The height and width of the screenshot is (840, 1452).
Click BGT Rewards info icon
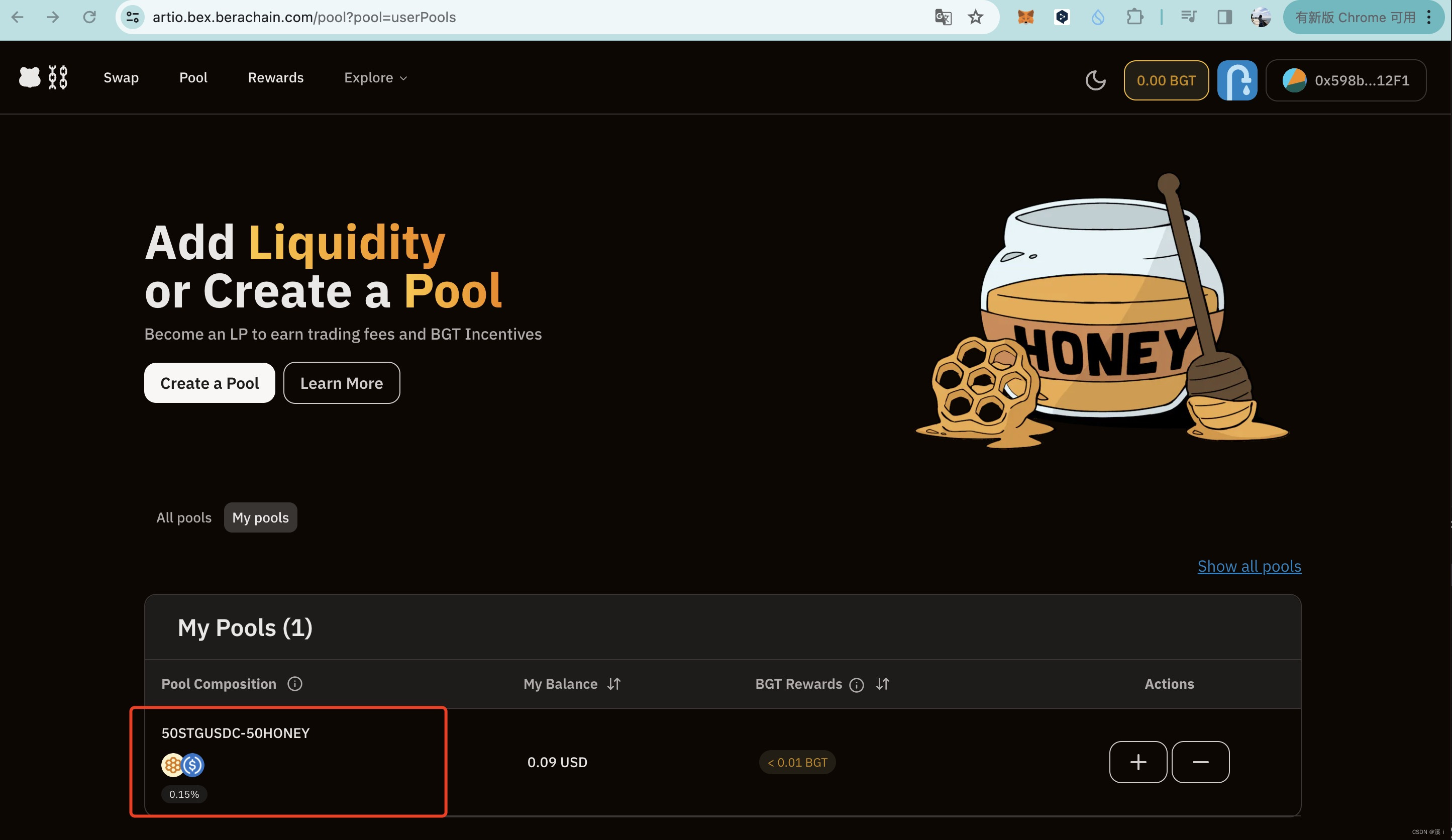tap(857, 684)
